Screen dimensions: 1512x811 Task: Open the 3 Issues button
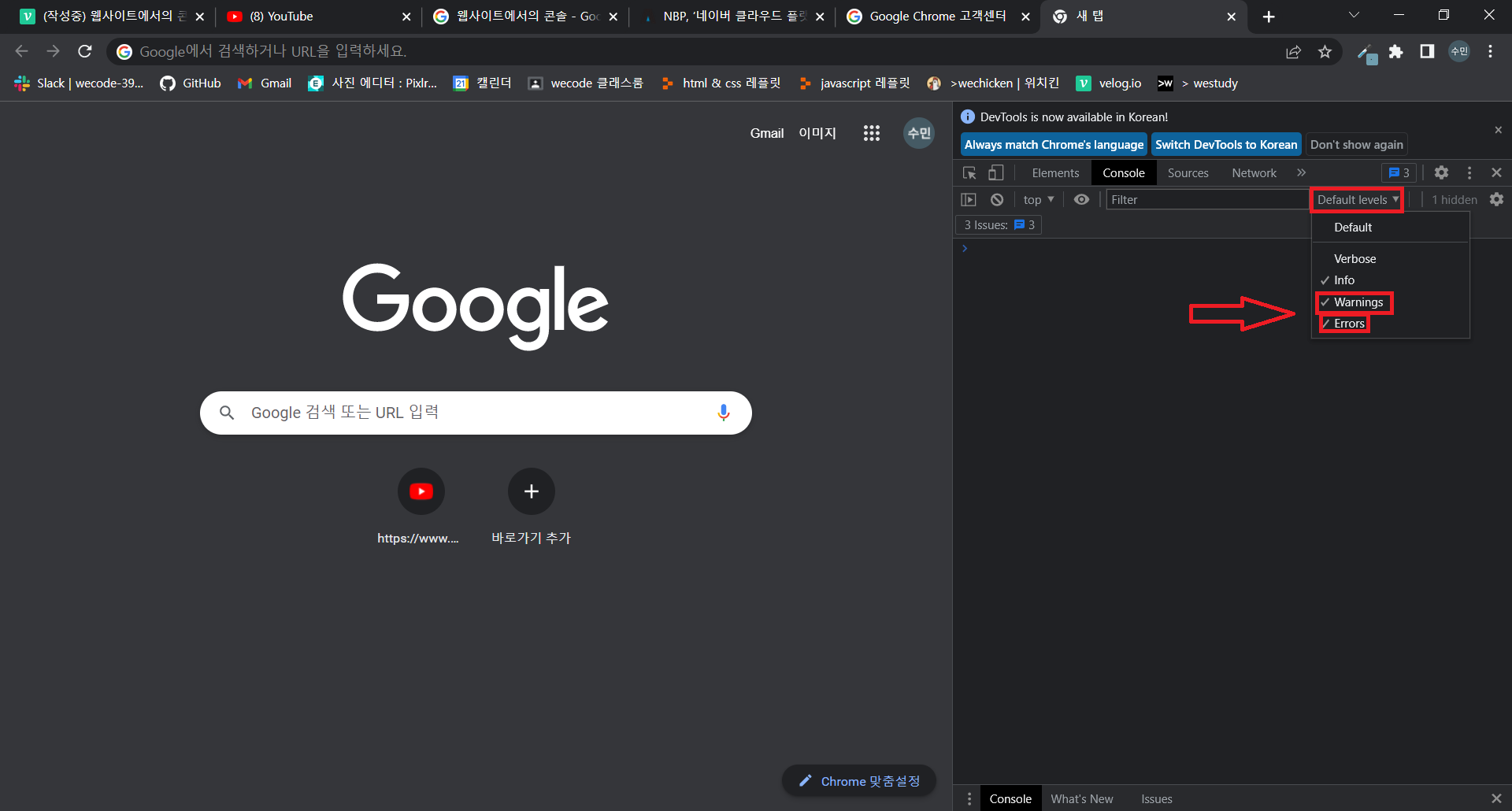[999, 225]
